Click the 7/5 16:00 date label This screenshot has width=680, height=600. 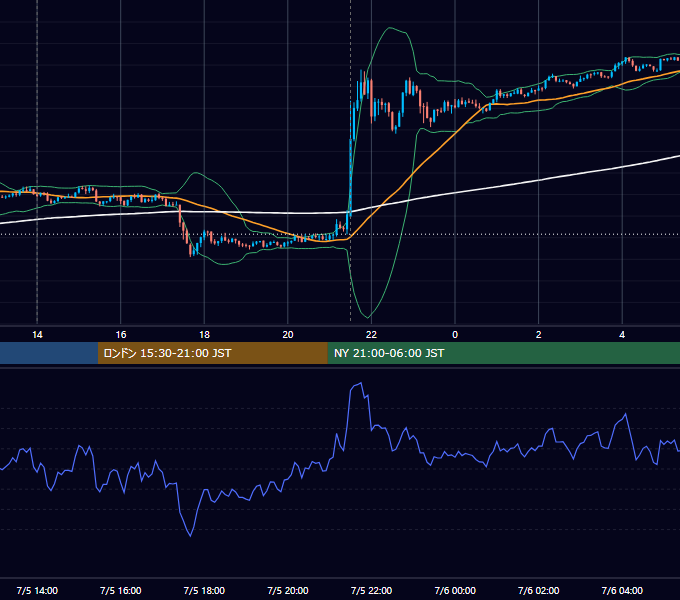(121, 590)
